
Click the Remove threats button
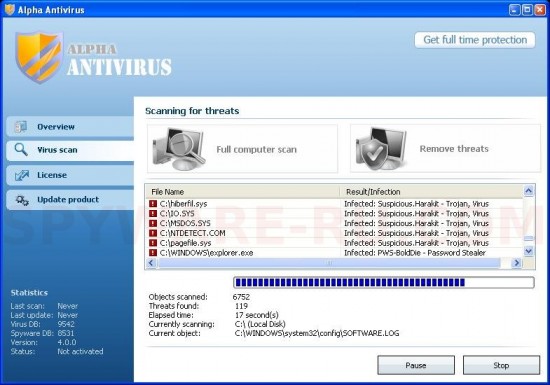click(x=445, y=149)
